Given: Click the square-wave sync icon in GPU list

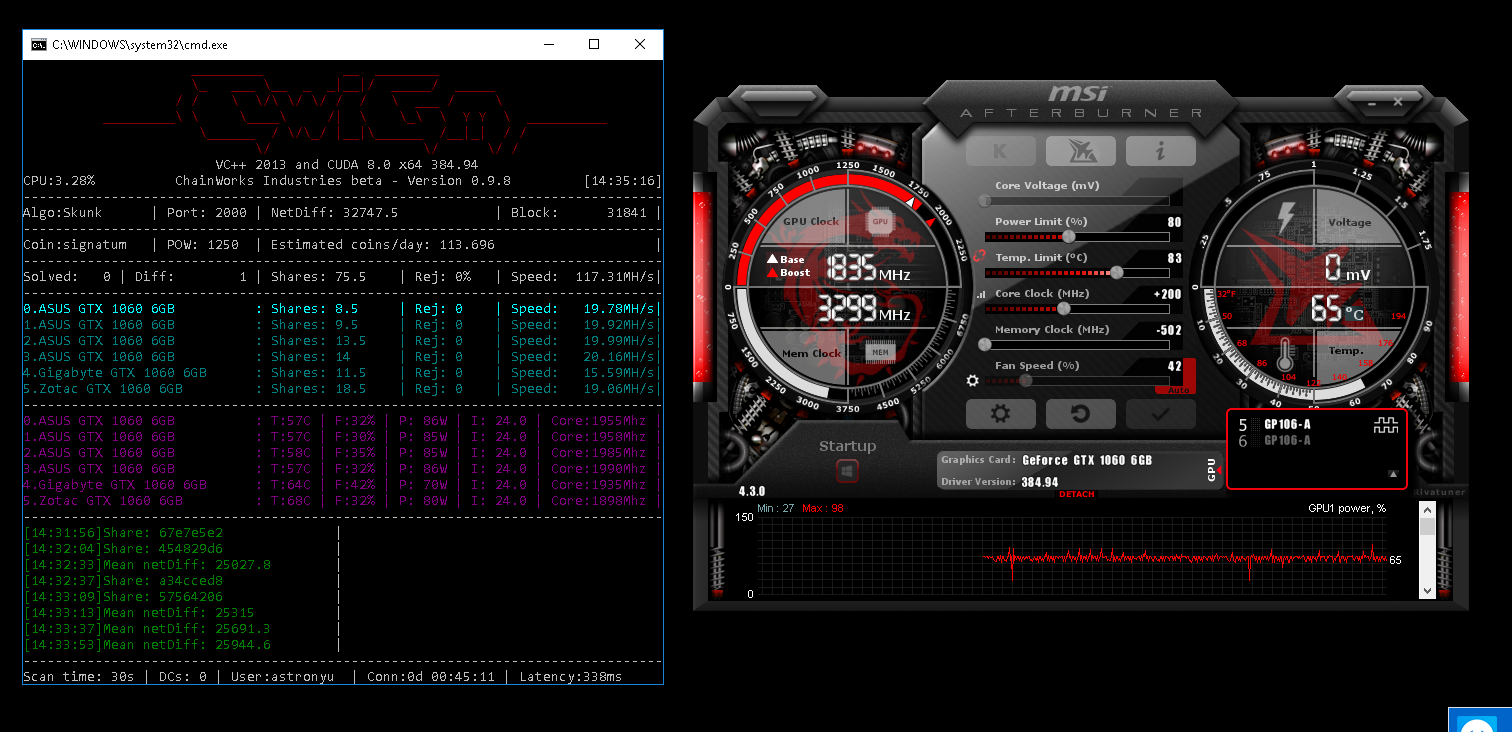Looking at the screenshot, I should point(1385,427).
